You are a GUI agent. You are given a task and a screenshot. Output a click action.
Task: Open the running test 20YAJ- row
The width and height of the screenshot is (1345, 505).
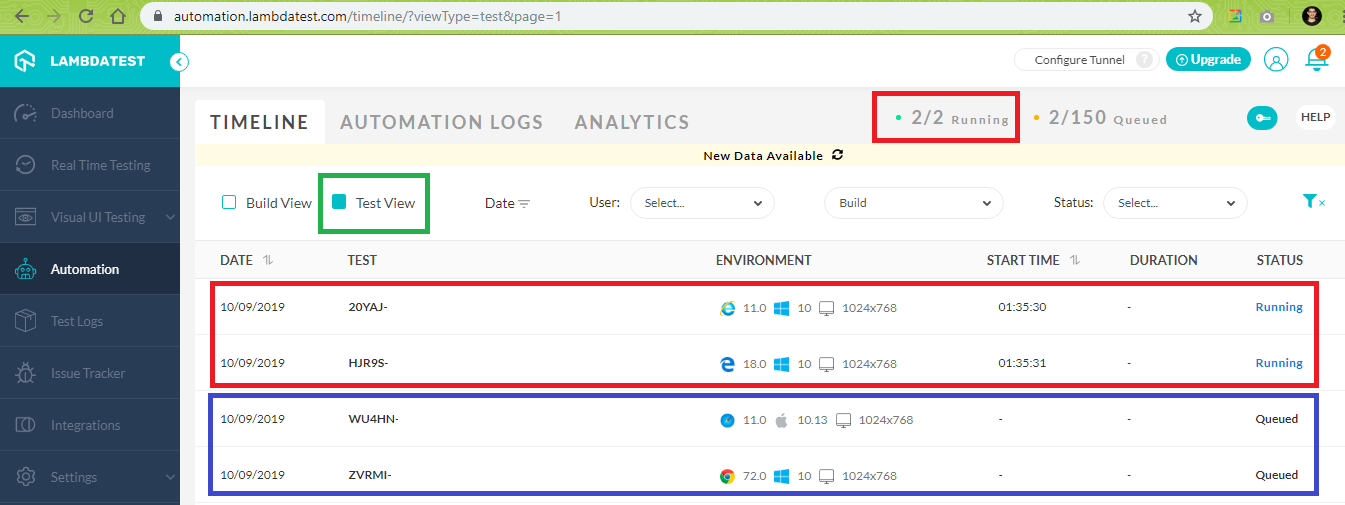[x=367, y=307]
